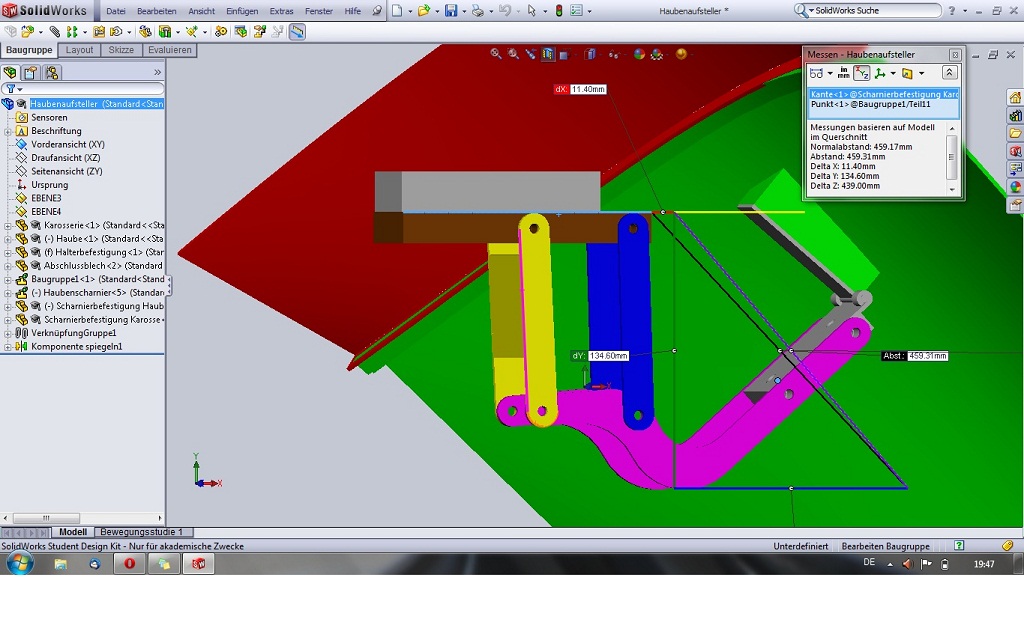Expand the Beschriftung folder in tree
1024x619 pixels.
click(x=8, y=131)
